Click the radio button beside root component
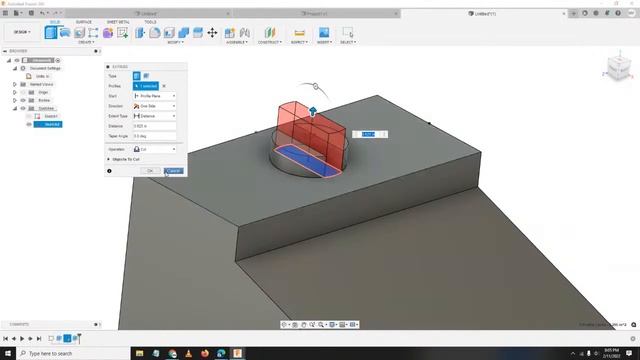Viewport: 640px width, 360px height. click(58, 60)
